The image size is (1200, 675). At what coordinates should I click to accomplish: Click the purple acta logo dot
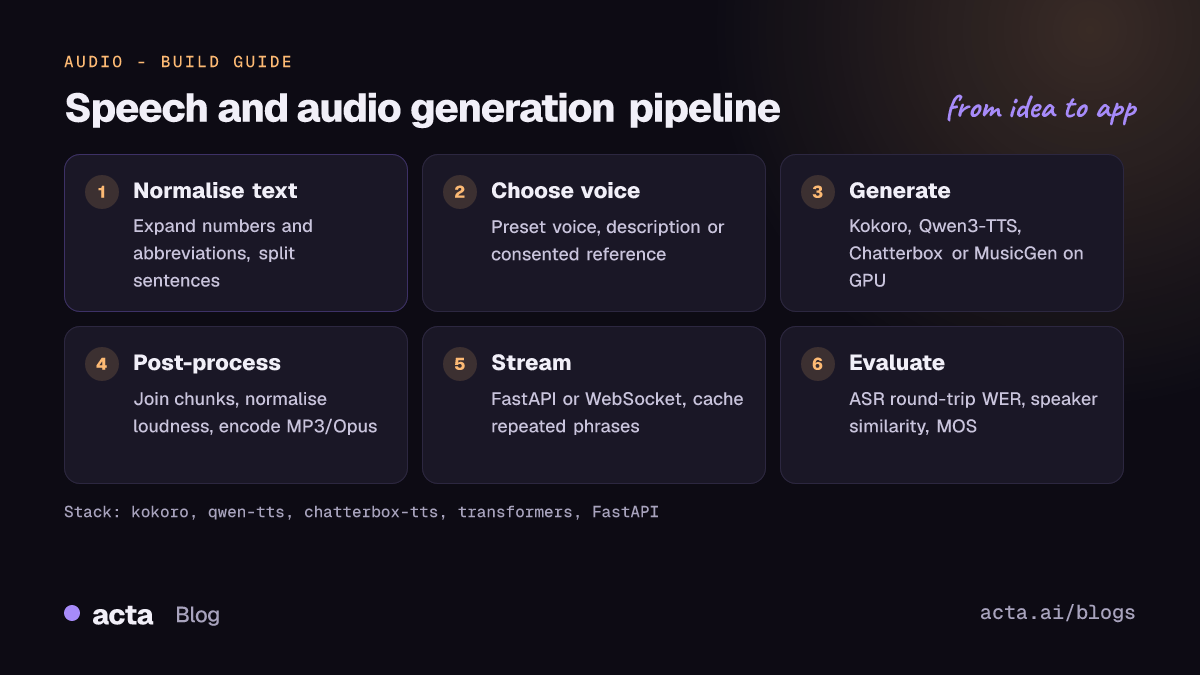(72, 613)
